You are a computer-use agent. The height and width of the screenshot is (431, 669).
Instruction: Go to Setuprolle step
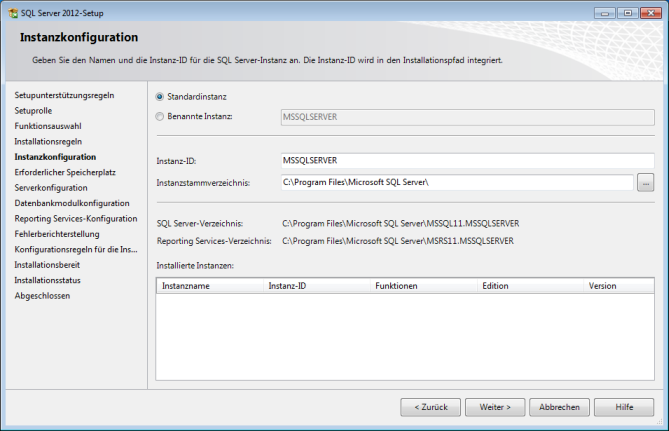click(x=35, y=111)
